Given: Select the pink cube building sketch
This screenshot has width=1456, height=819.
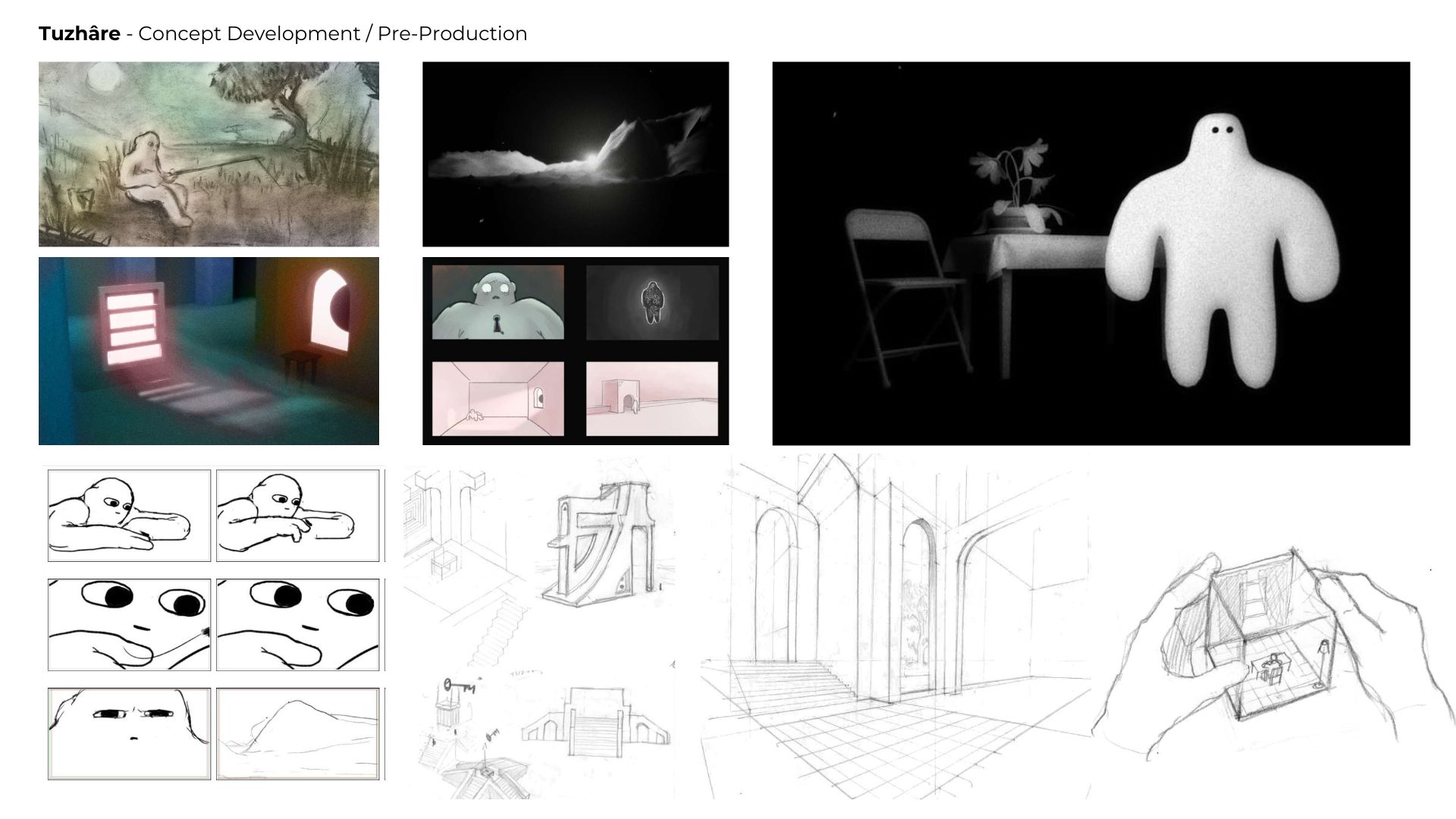Looking at the screenshot, I should coord(651,398).
